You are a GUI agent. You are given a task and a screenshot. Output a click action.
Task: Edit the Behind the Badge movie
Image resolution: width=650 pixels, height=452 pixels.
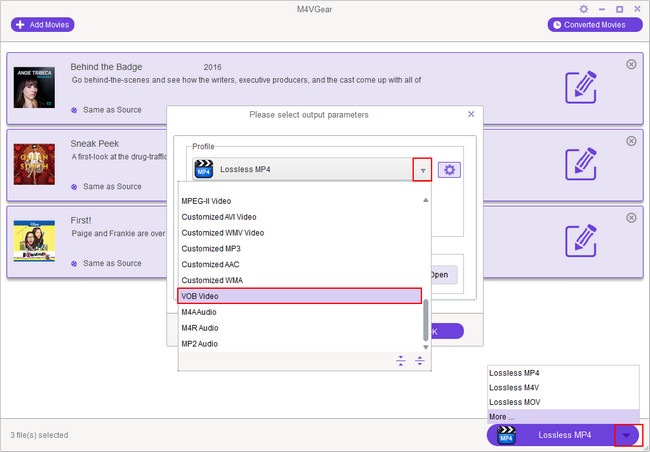[581, 87]
